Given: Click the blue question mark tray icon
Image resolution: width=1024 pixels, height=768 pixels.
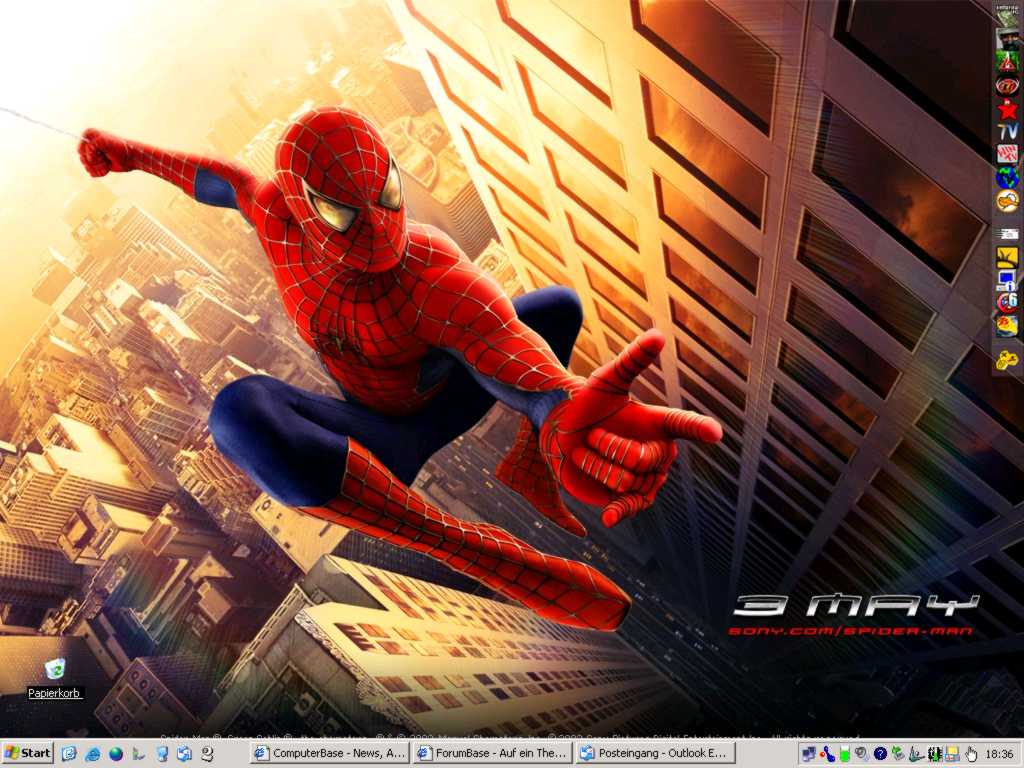Looking at the screenshot, I should (x=880, y=754).
